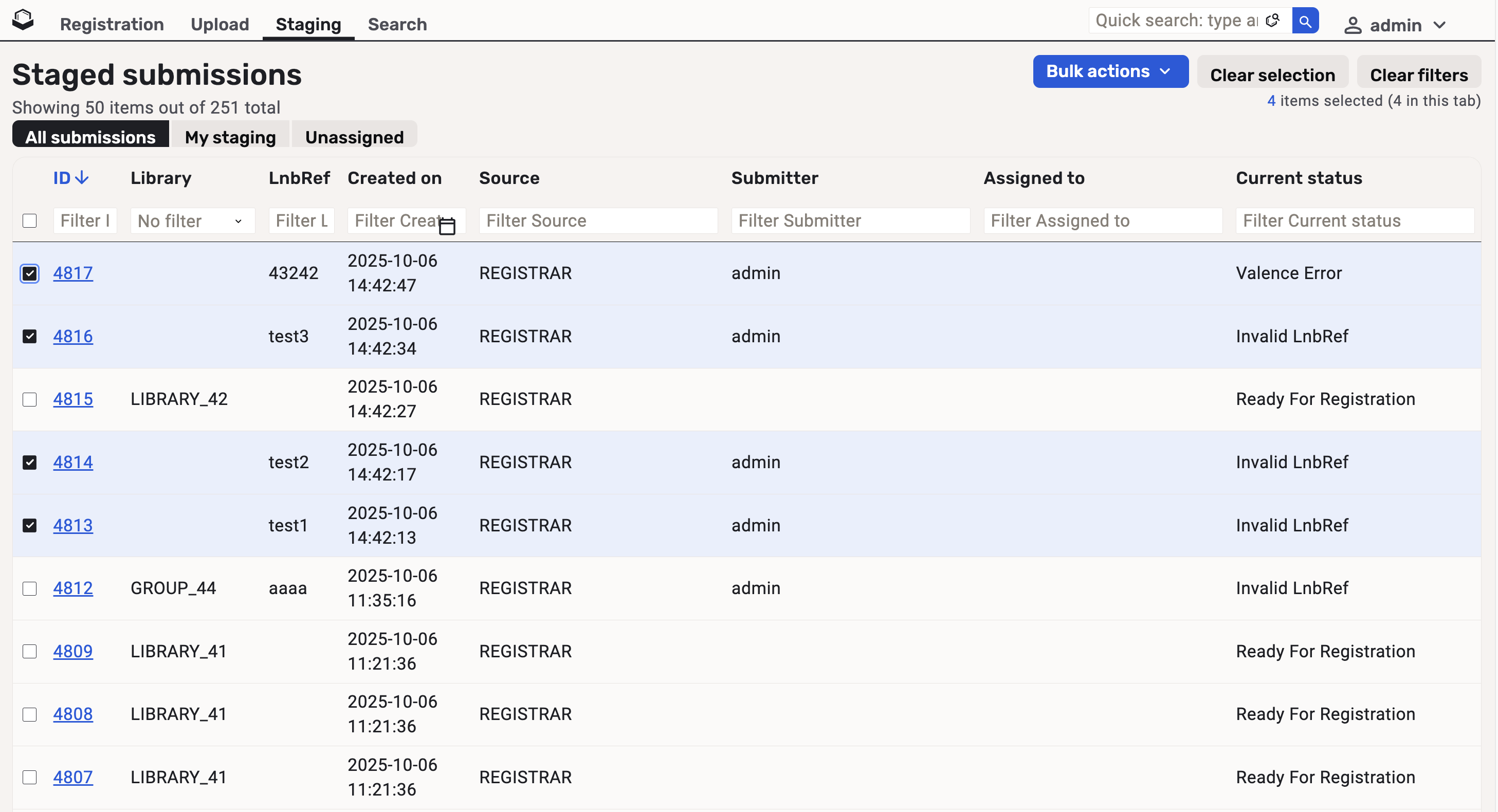Click the Clear selection button
The width and height of the screenshot is (1498, 812).
1272,75
